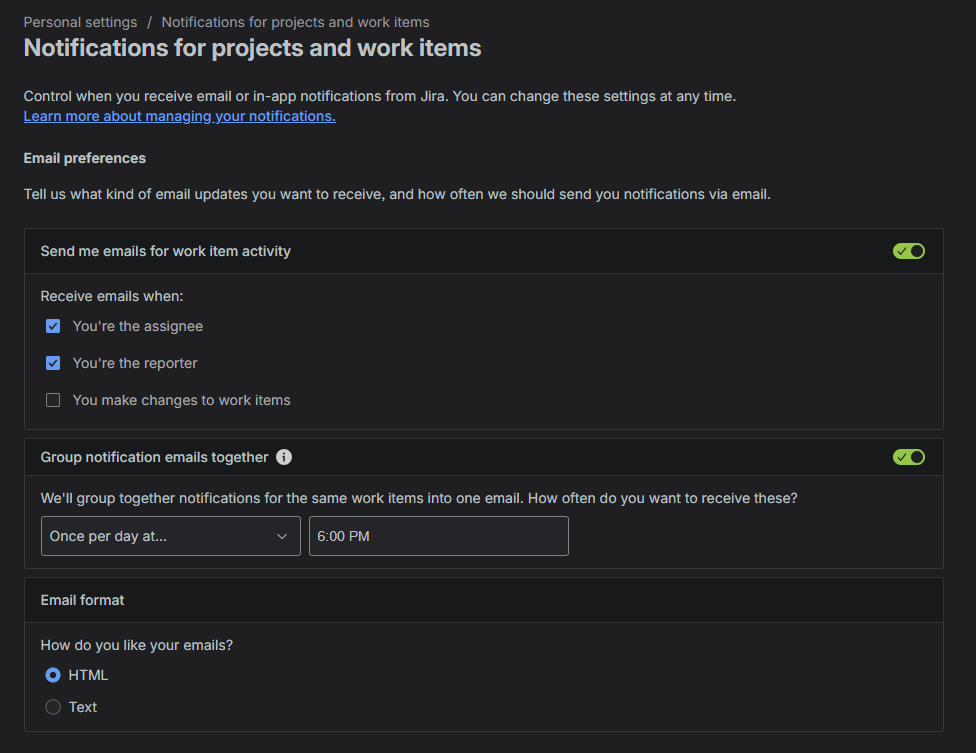Viewport: 976px width, 753px height.
Task: Toggle the work item activity emails switch
Action: point(909,251)
